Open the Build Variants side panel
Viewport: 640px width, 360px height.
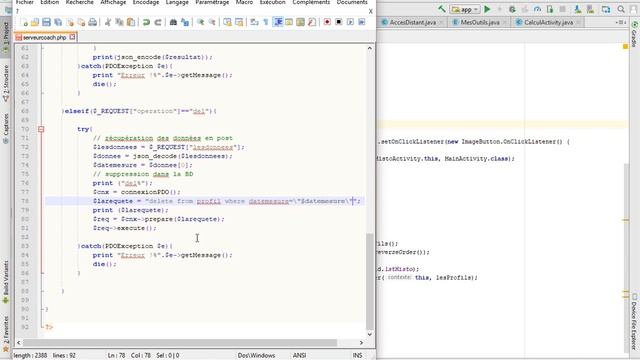tap(6, 282)
